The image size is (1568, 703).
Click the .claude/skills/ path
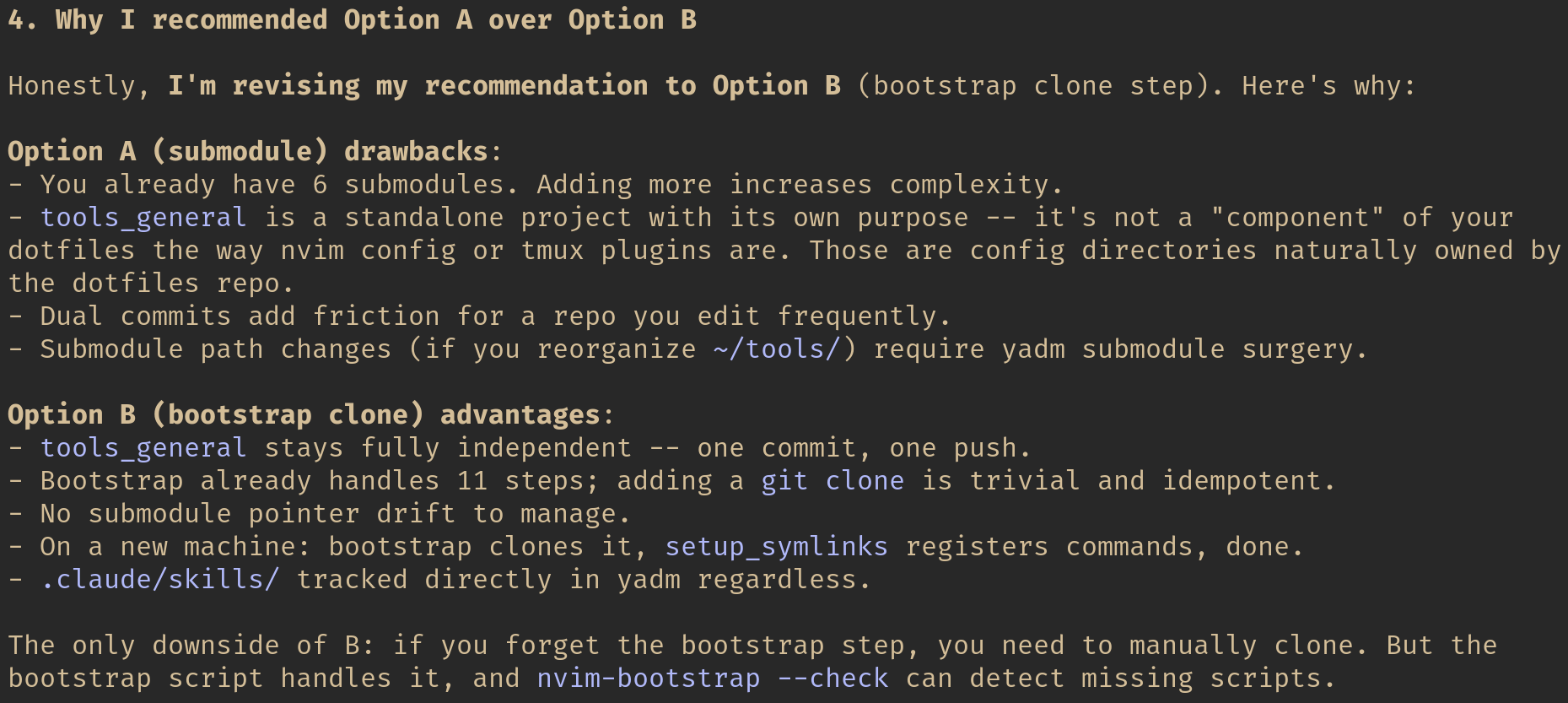[159, 579]
